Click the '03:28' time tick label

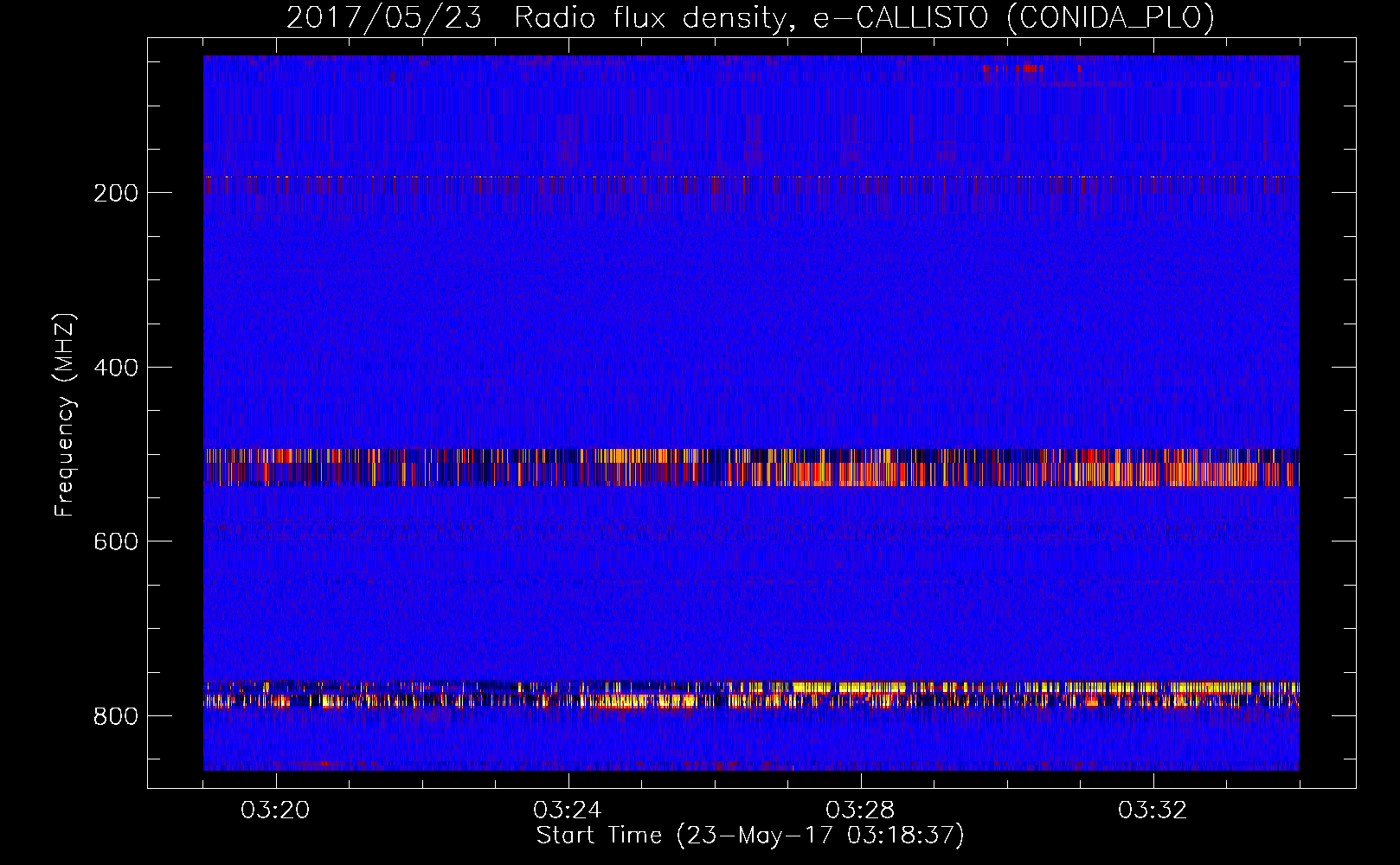coord(860,811)
